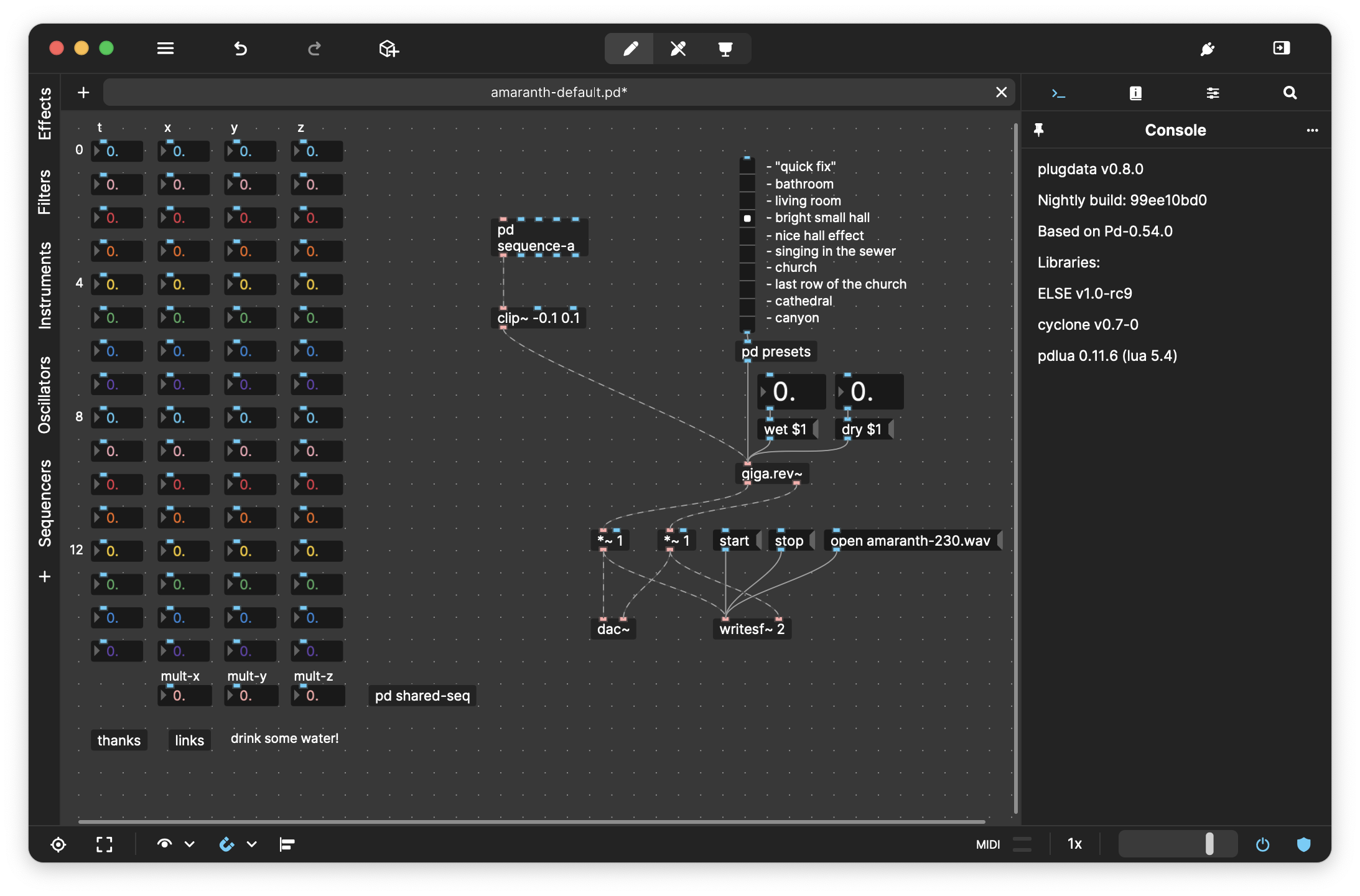Expand the eye icon's chevron menu

coord(189,844)
